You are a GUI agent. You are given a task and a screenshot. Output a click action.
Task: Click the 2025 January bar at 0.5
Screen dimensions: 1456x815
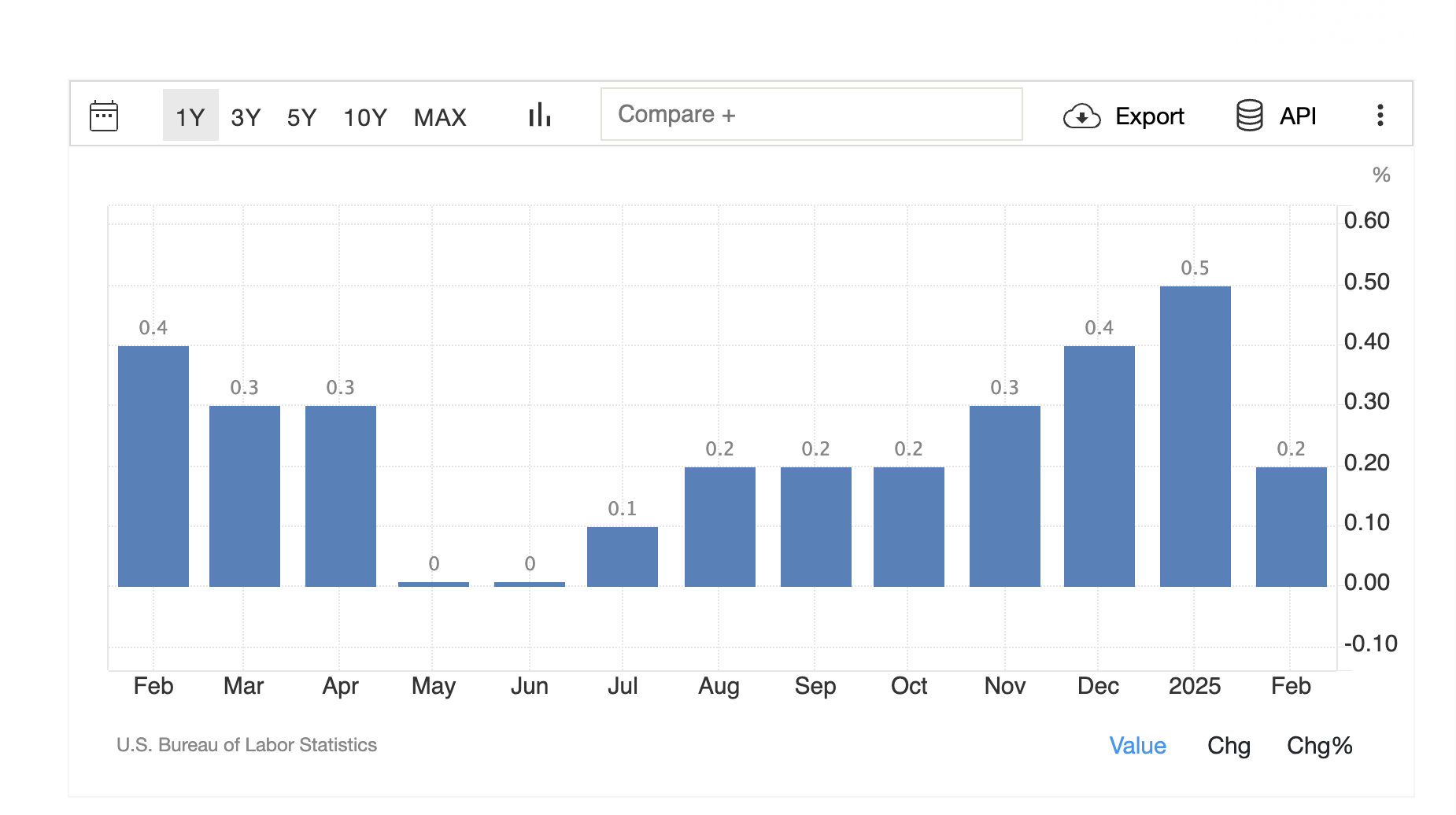coord(1195,437)
